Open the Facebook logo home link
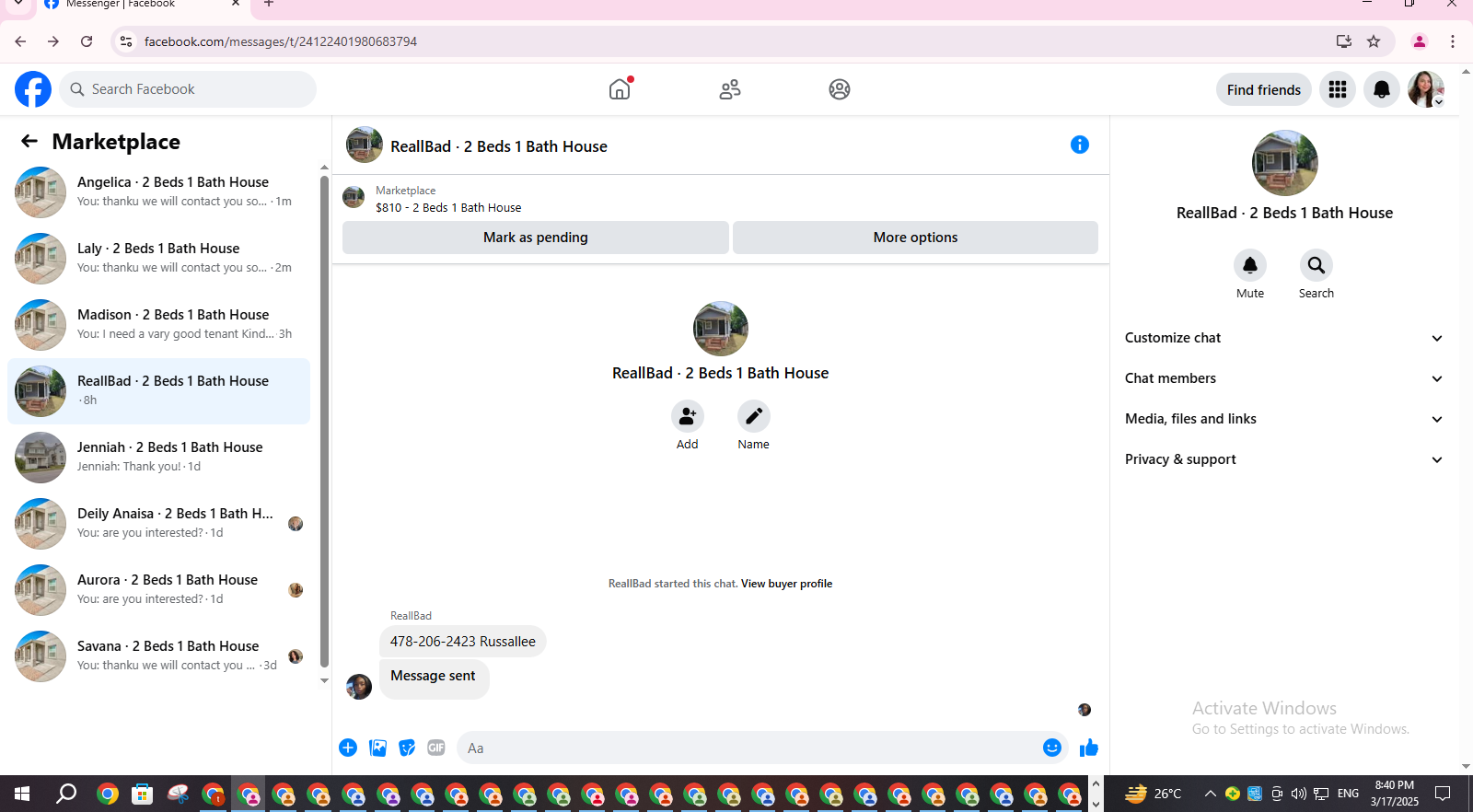 point(33,89)
